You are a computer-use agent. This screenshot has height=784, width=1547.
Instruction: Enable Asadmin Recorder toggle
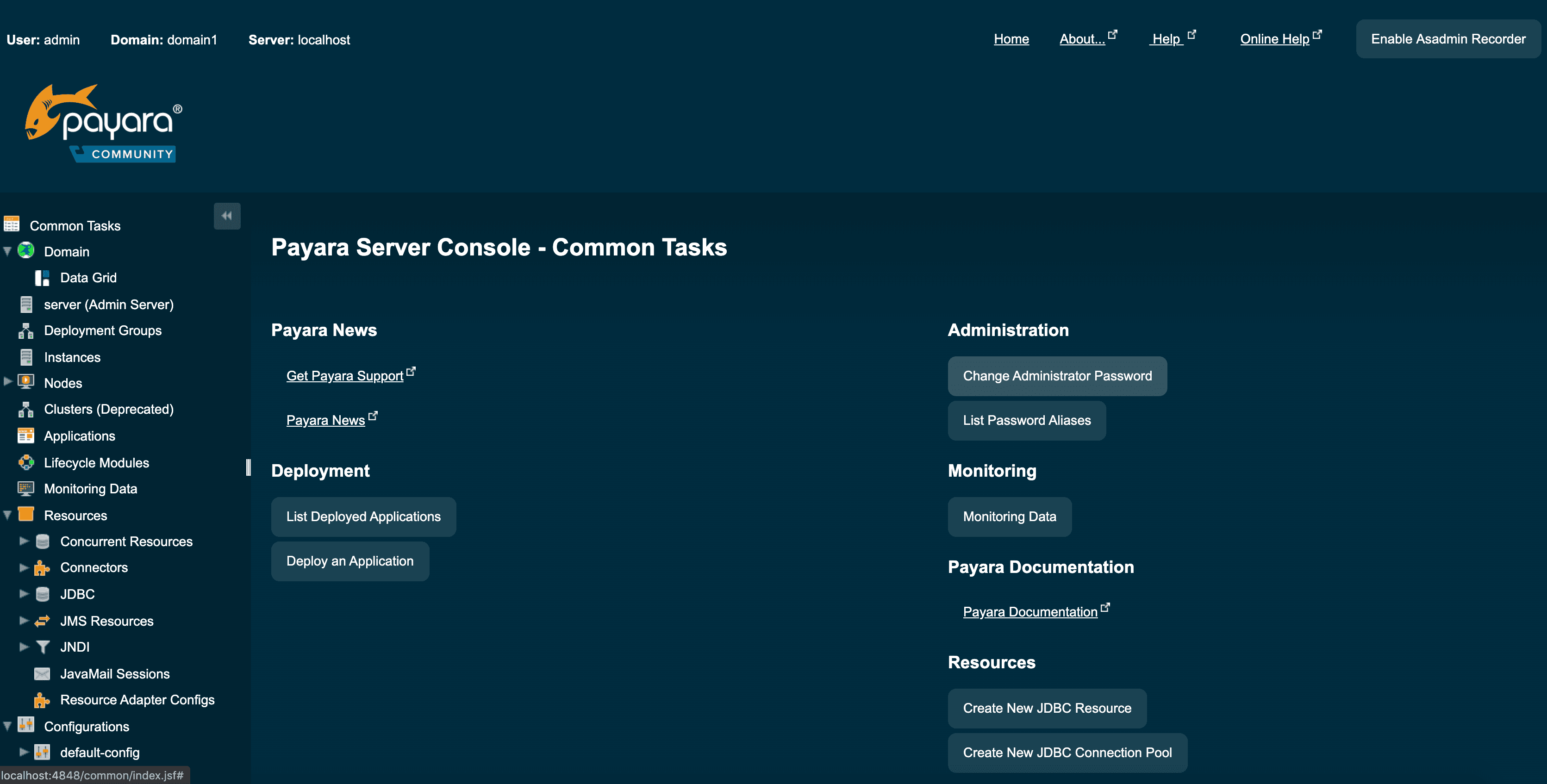pos(1449,38)
